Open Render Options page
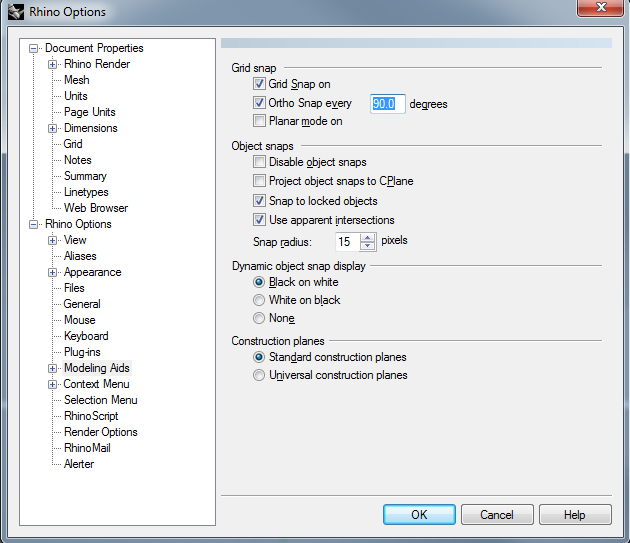Screen dimensions: 630x543 [x=100, y=432]
